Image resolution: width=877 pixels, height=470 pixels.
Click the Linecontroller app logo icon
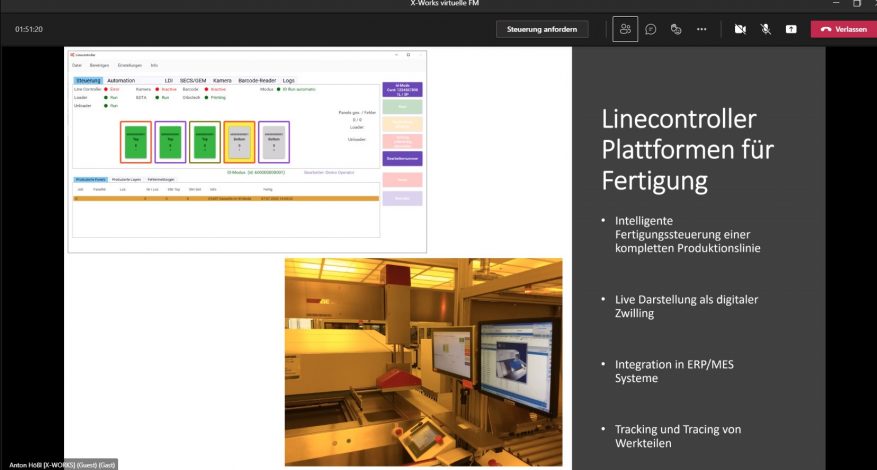pyautogui.click(x=73, y=55)
